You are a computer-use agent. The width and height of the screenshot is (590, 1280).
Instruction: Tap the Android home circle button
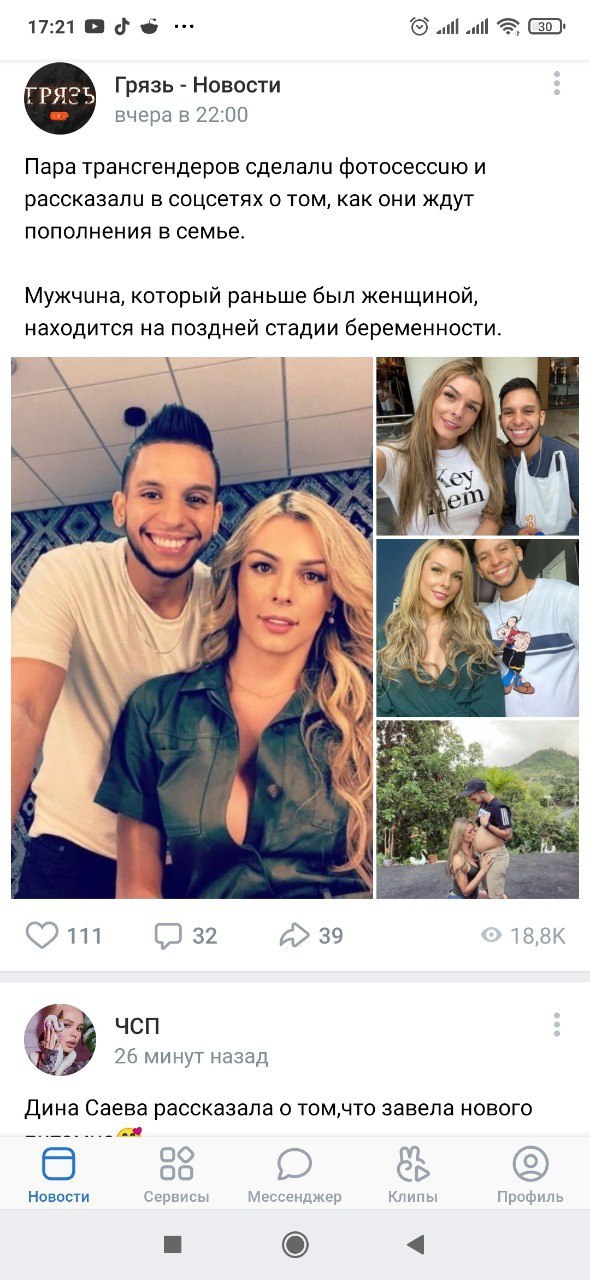coord(295,1244)
